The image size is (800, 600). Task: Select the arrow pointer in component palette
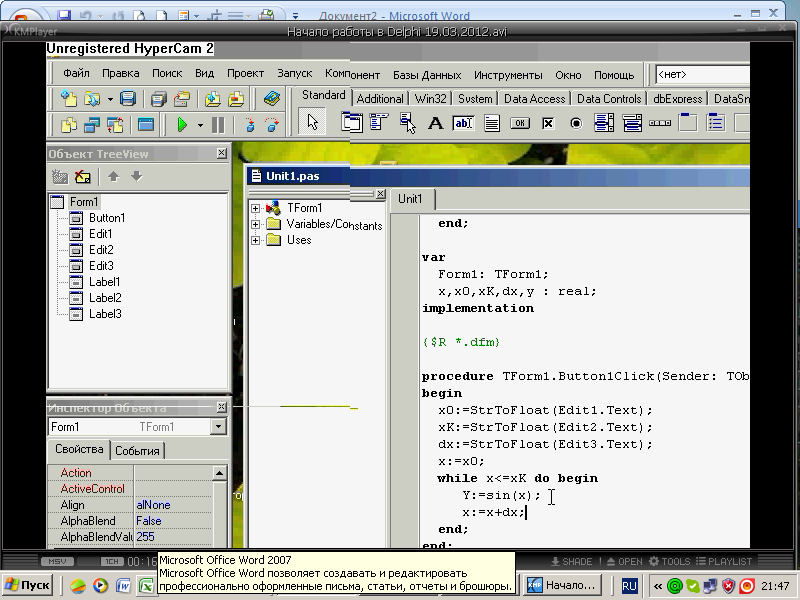pyautogui.click(x=312, y=122)
